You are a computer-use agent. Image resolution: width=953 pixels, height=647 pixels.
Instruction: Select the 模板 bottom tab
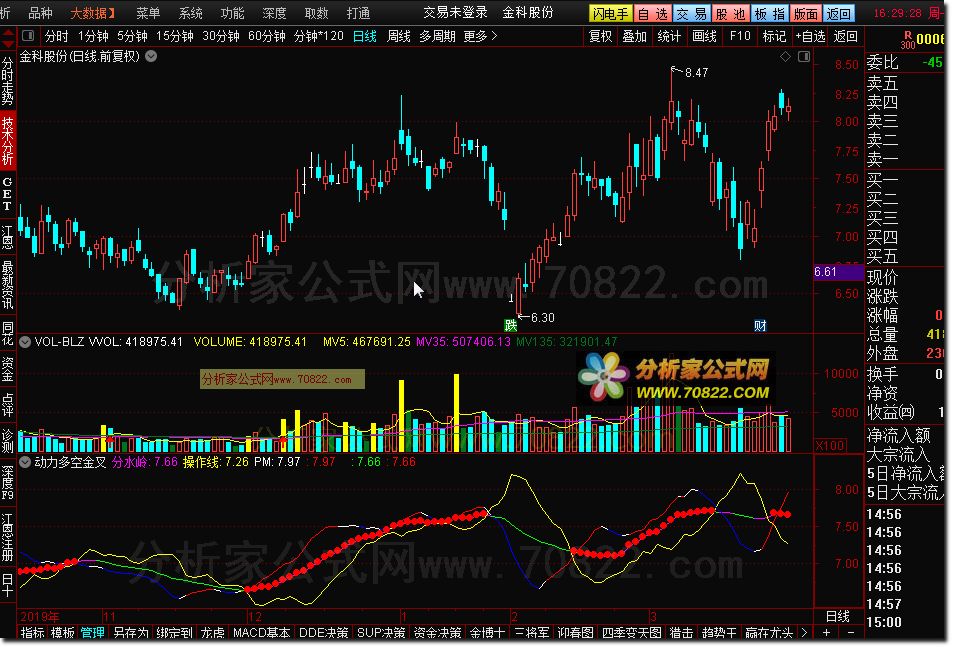(x=63, y=632)
